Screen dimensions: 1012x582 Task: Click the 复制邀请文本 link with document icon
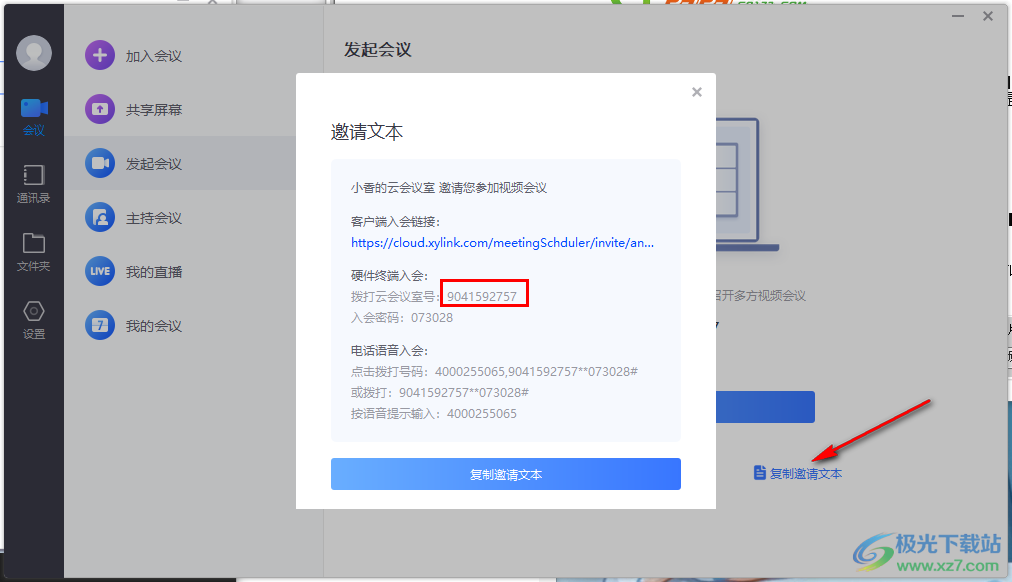tap(798, 473)
